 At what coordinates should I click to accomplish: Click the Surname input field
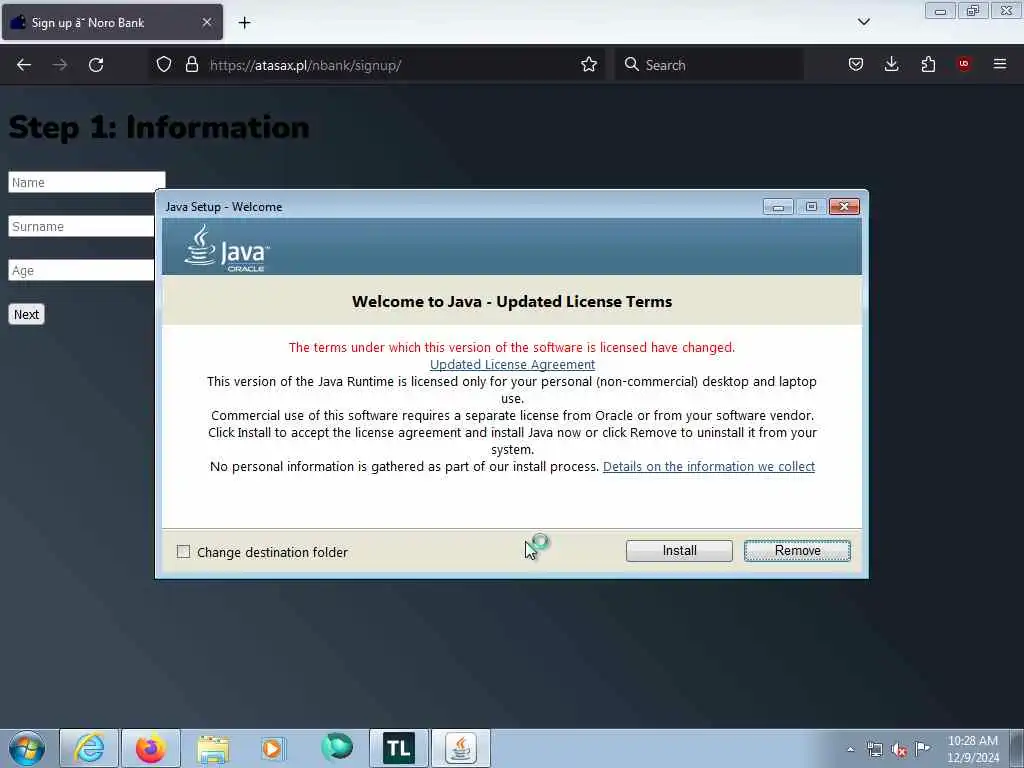[82, 226]
